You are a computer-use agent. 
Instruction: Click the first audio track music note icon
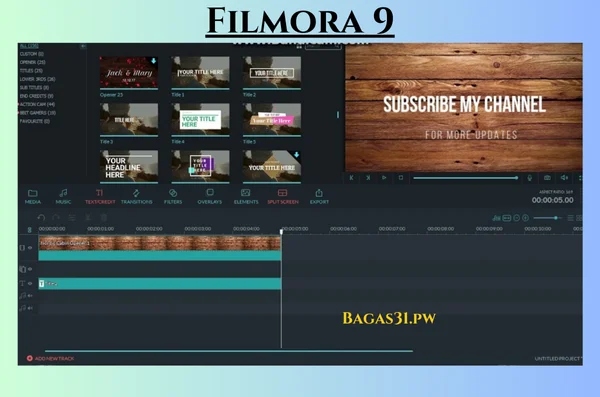pyautogui.click(x=22, y=296)
